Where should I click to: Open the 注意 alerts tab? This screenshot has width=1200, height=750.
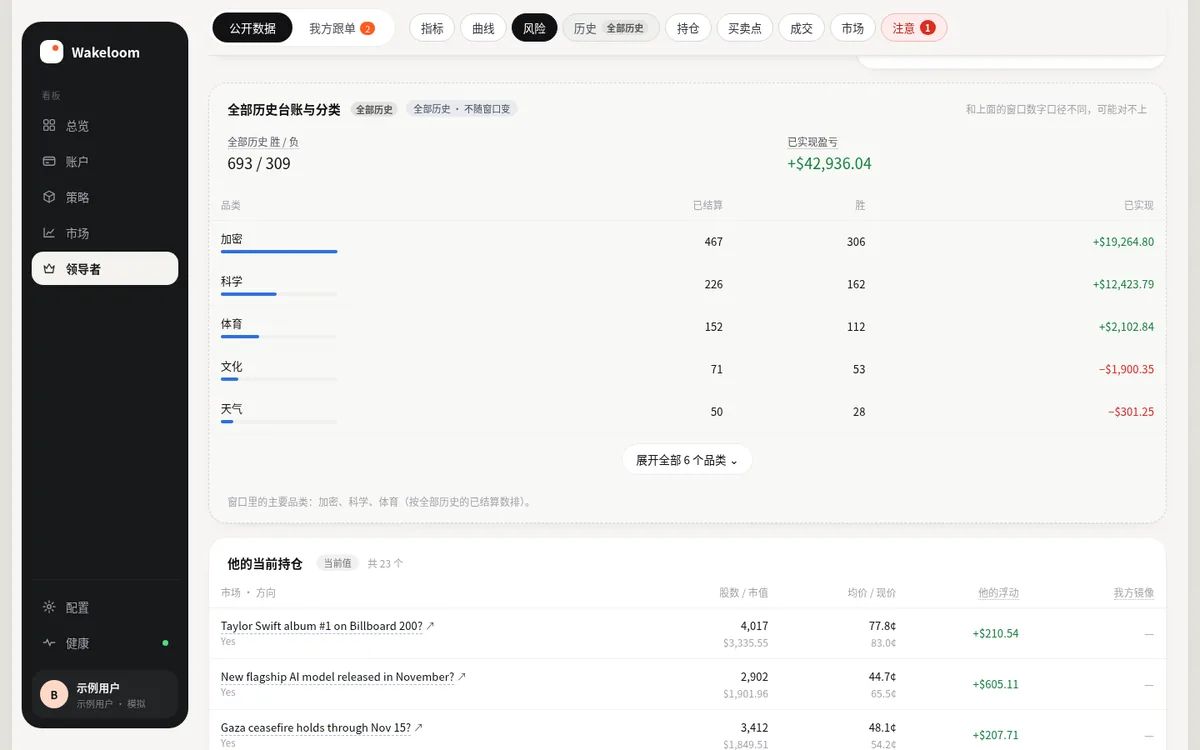pos(914,28)
